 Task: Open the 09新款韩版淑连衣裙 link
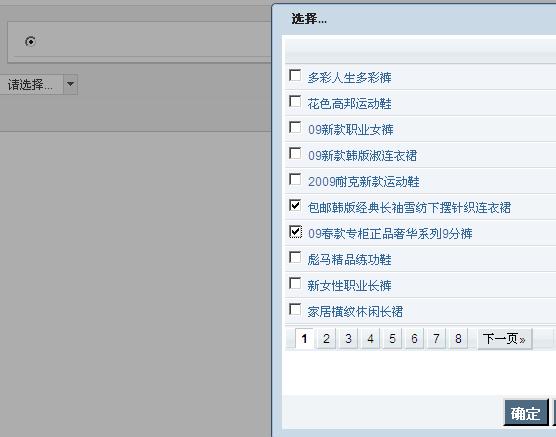coord(362,155)
